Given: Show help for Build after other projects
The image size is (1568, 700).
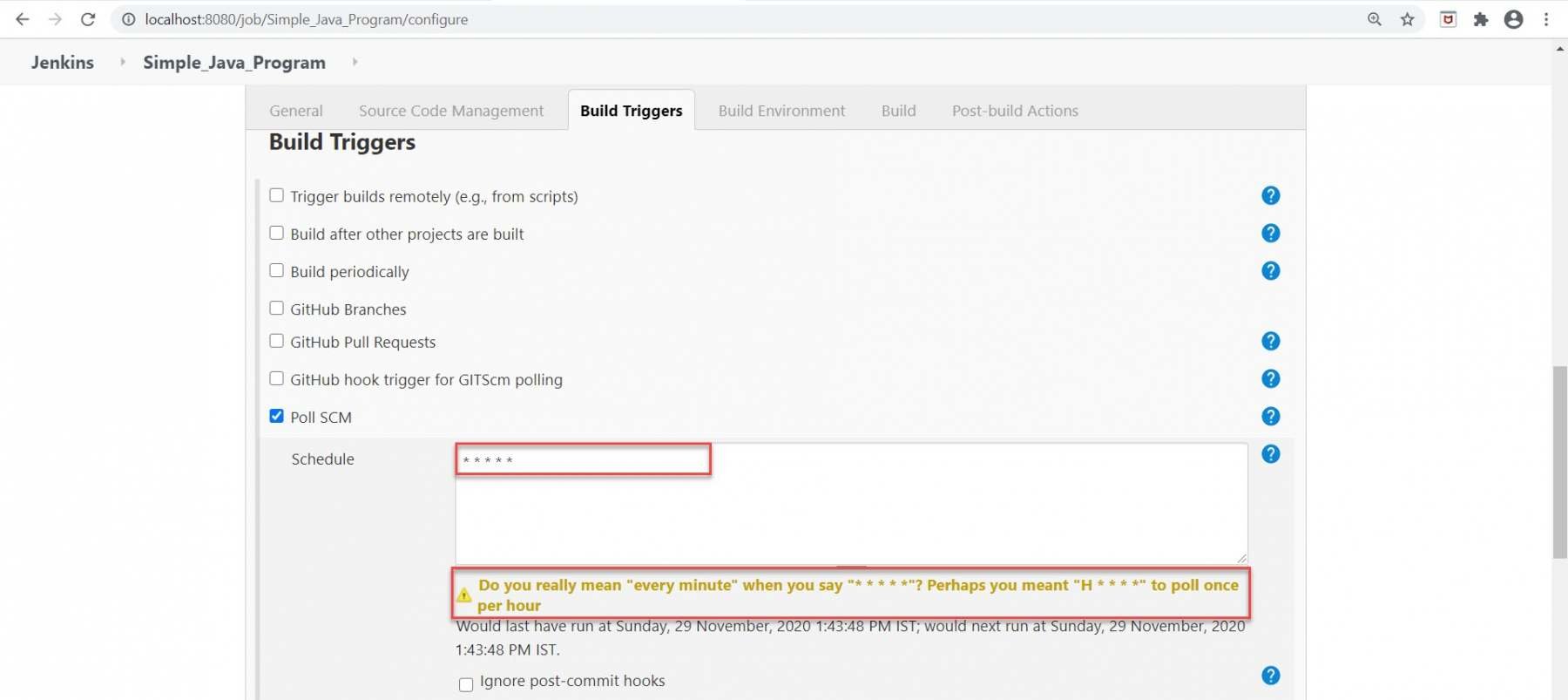Looking at the screenshot, I should [1271, 233].
